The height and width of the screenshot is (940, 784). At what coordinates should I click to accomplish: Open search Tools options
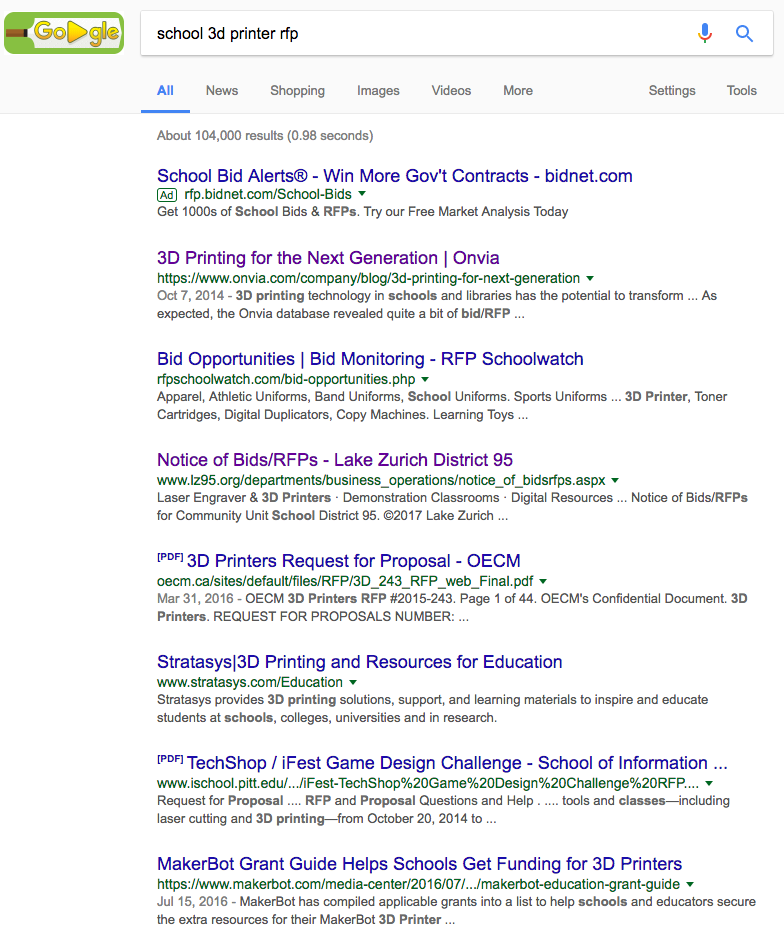(741, 91)
